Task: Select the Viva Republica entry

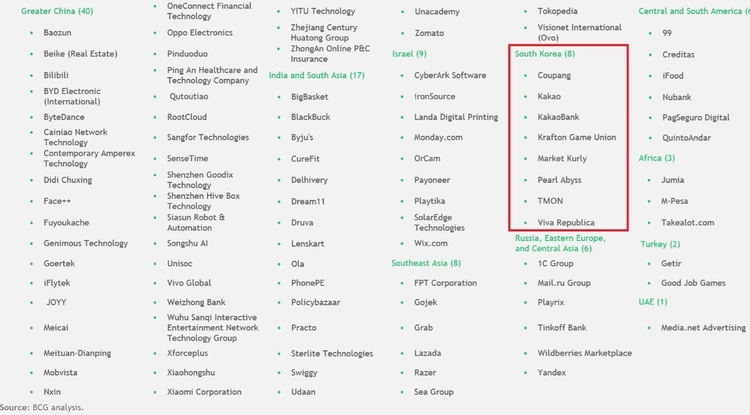Action: point(566,222)
